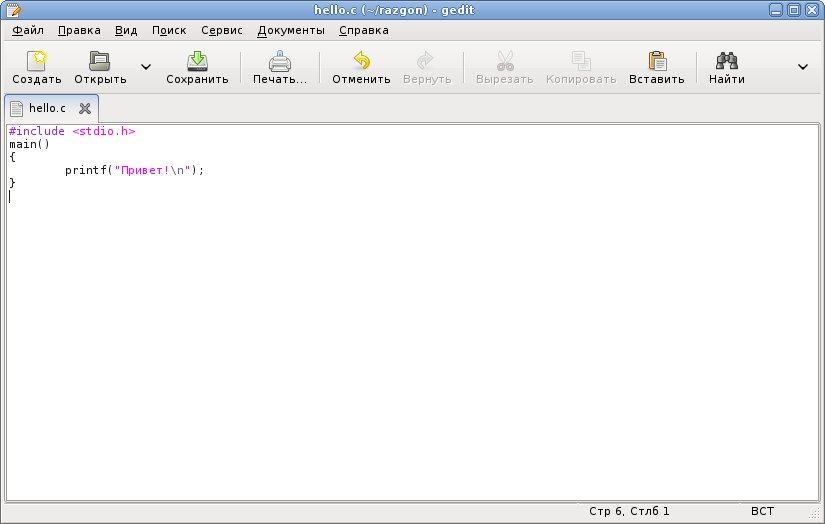The height and width of the screenshot is (524, 825).
Task: Open the Поиск menu
Action: click(169, 31)
